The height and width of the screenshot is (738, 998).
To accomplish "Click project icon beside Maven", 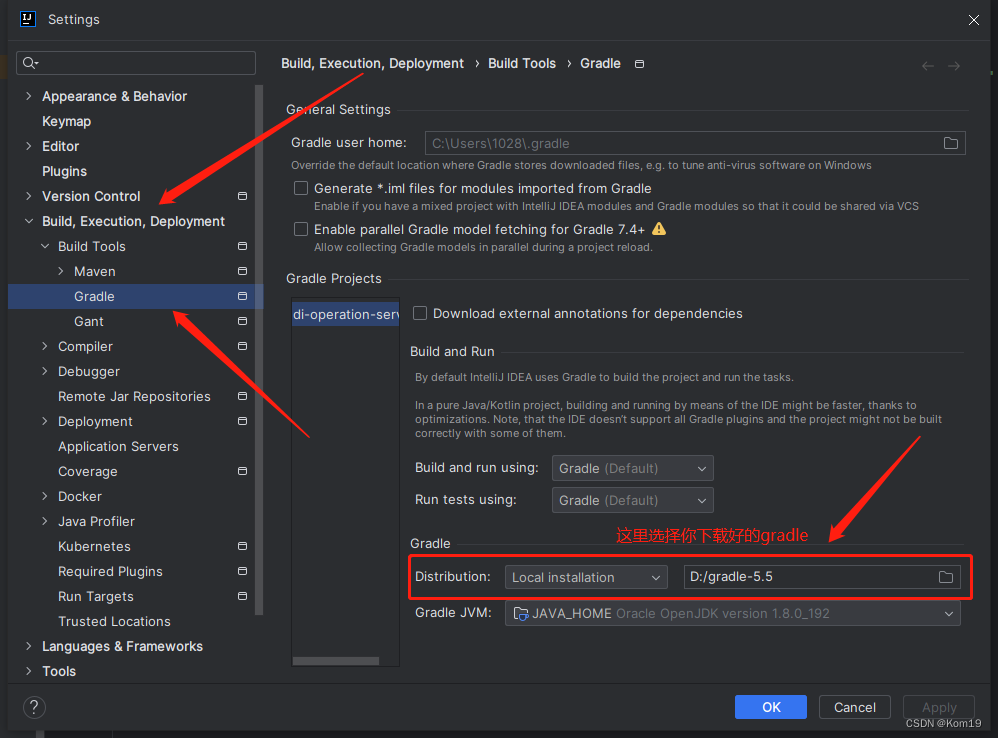I will point(242,271).
